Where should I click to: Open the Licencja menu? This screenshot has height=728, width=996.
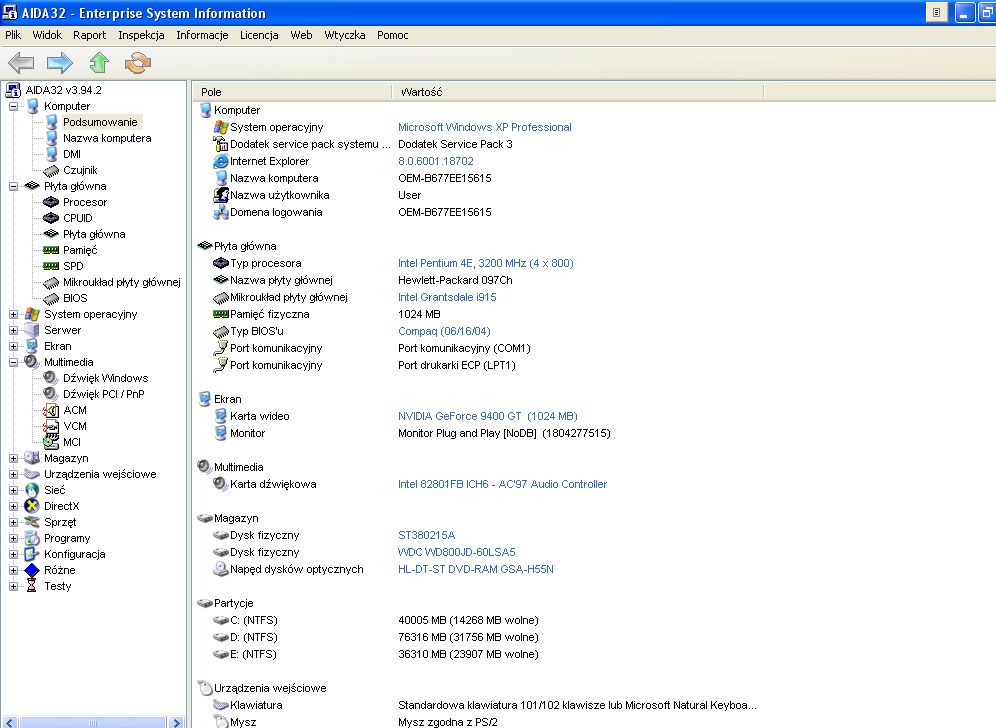259,35
